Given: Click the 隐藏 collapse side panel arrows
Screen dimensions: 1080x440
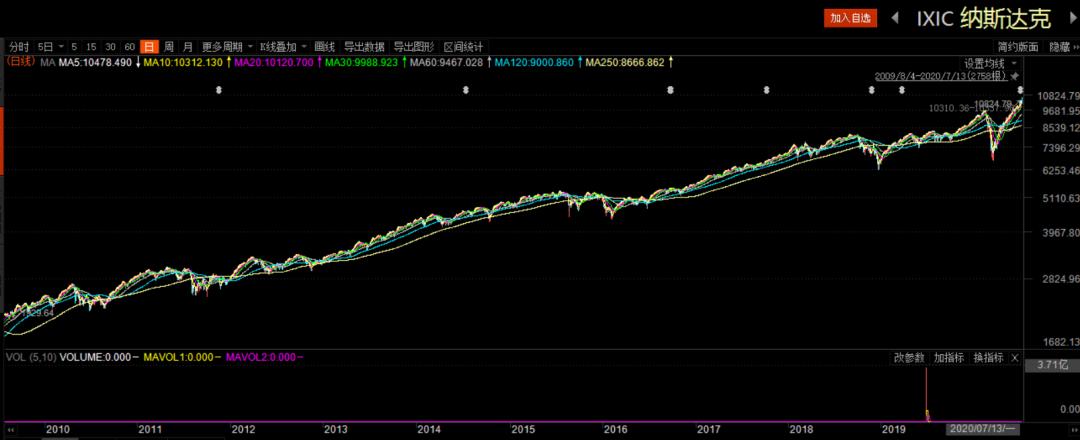Looking at the screenshot, I should pyautogui.click(x=1073, y=47).
